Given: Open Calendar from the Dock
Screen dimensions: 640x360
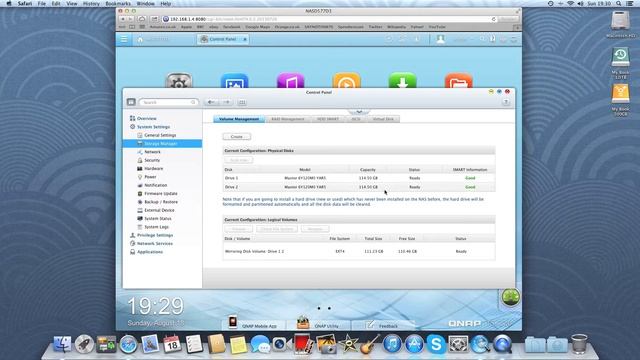Looking at the screenshot, I should 172,344.
